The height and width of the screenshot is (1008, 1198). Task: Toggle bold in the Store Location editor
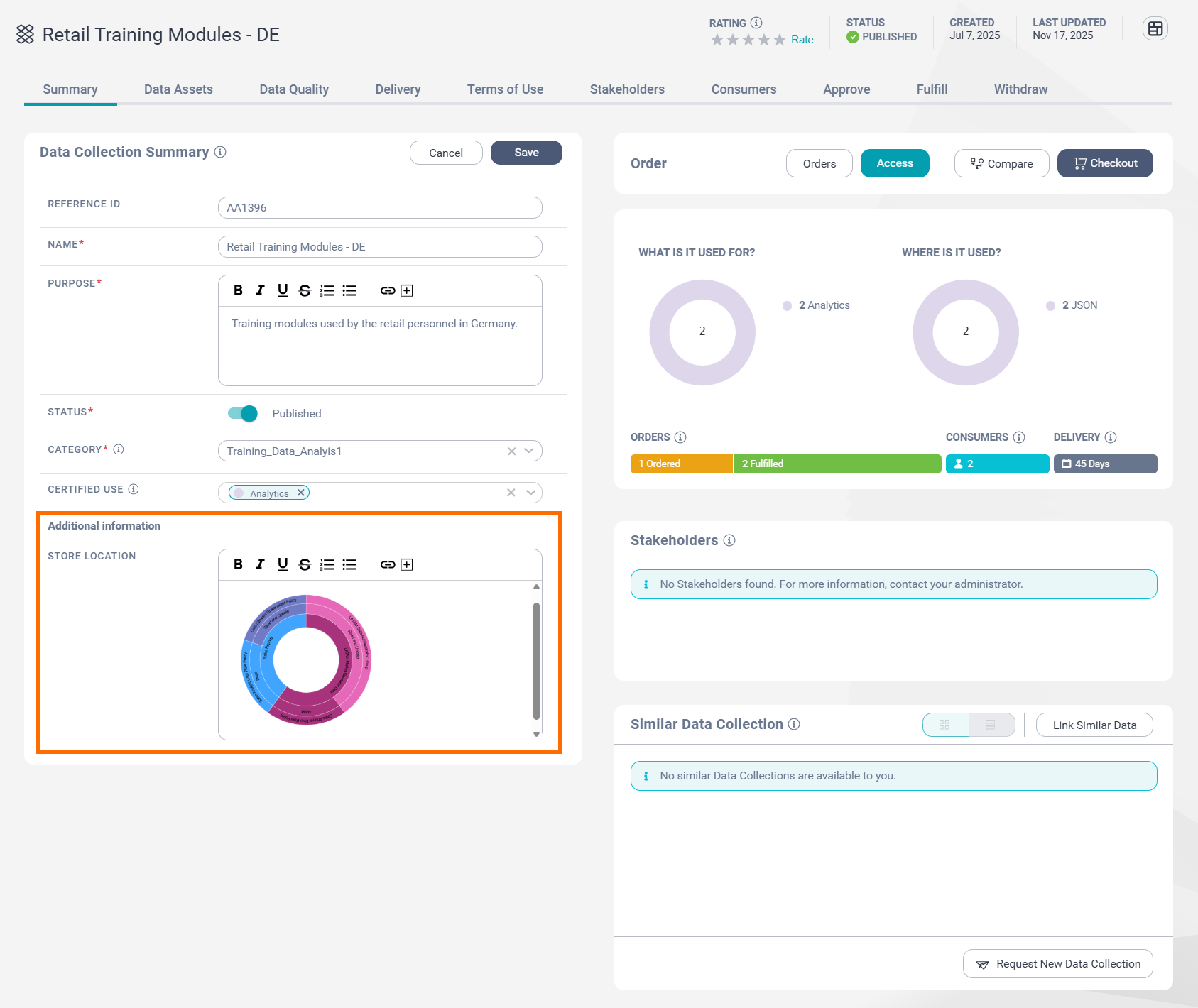pos(238,564)
